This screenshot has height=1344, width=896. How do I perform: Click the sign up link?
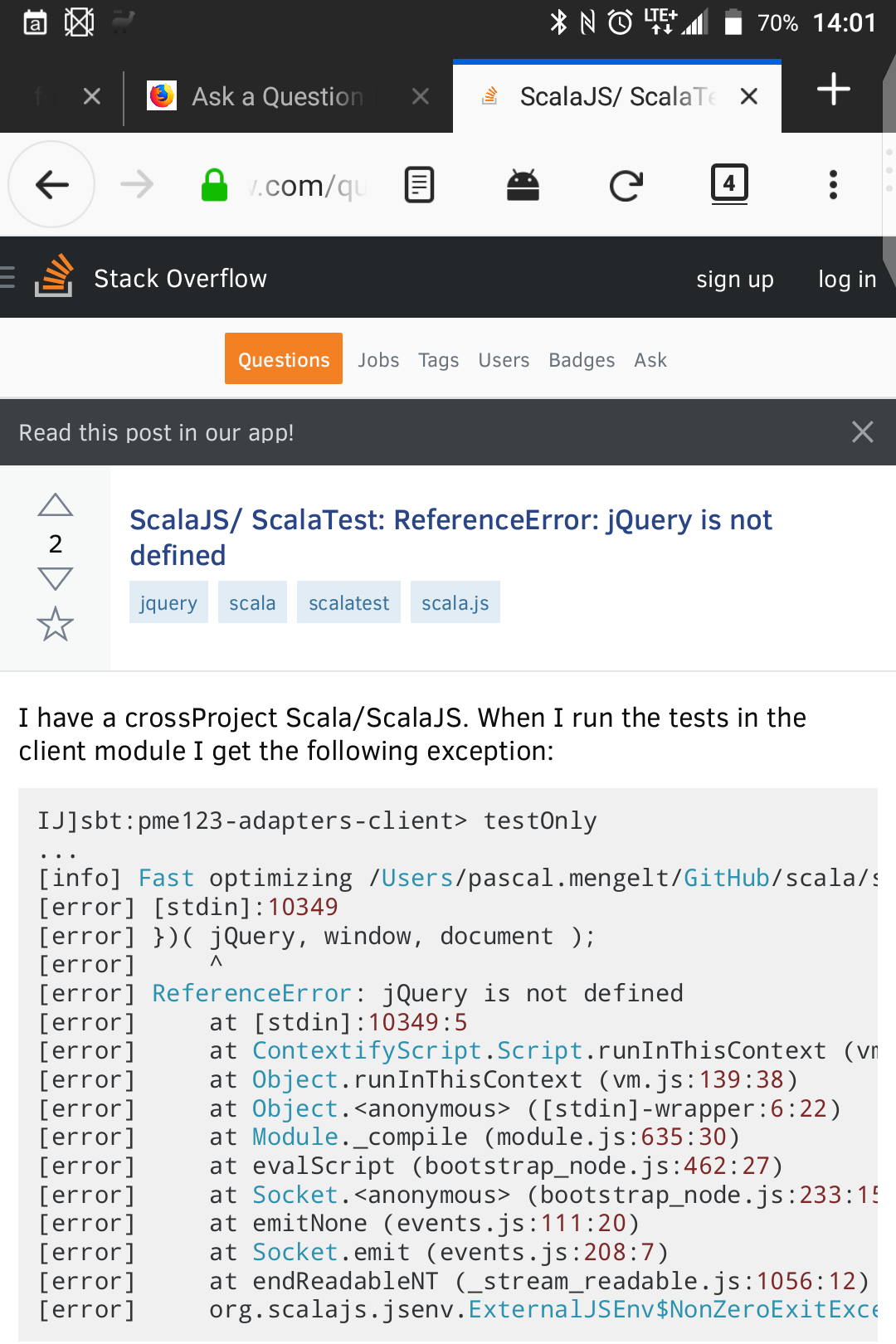tap(734, 280)
